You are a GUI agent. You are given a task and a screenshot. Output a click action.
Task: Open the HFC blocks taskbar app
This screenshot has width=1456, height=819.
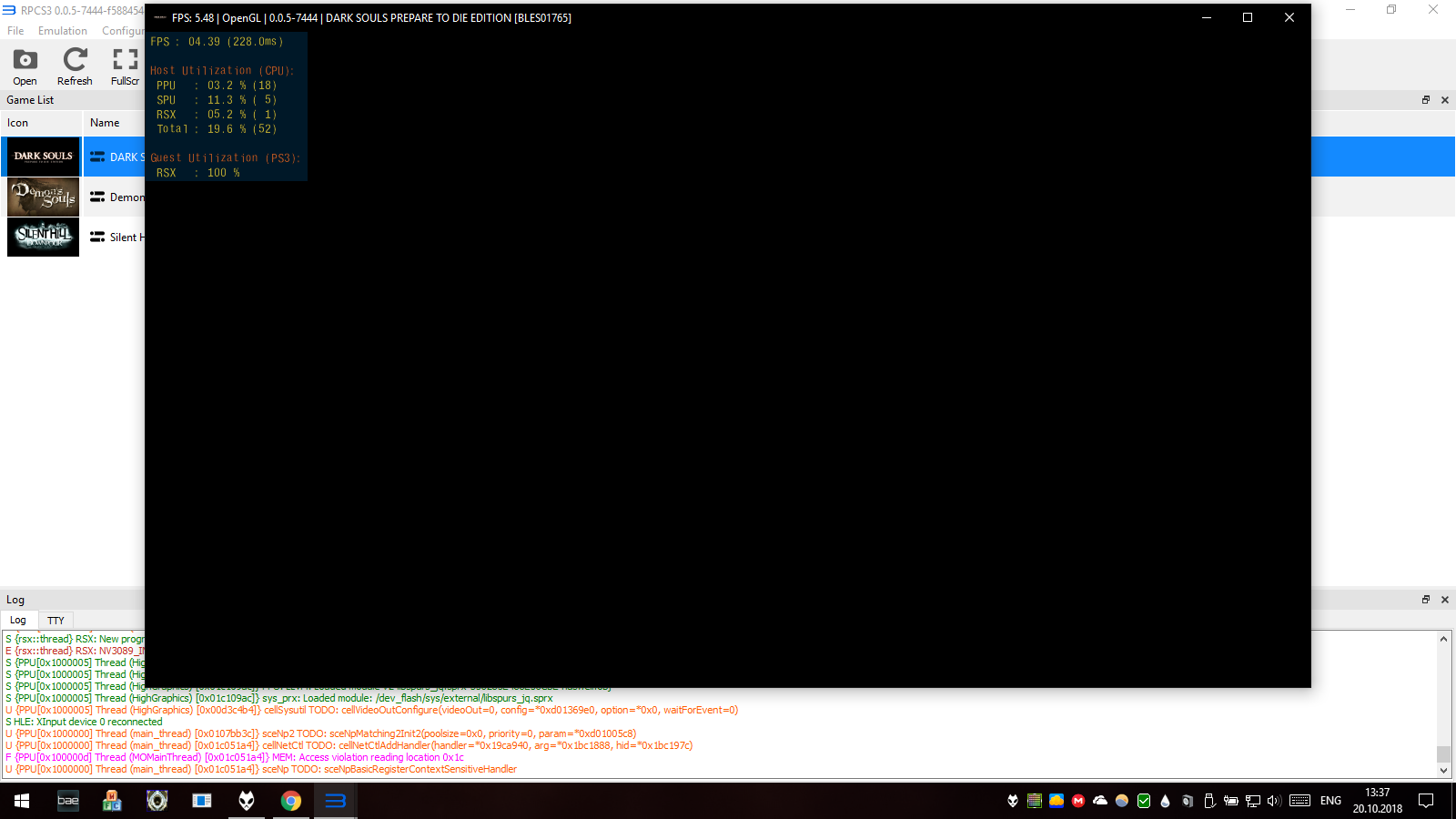pyautogui.click(x=112, y=801)
